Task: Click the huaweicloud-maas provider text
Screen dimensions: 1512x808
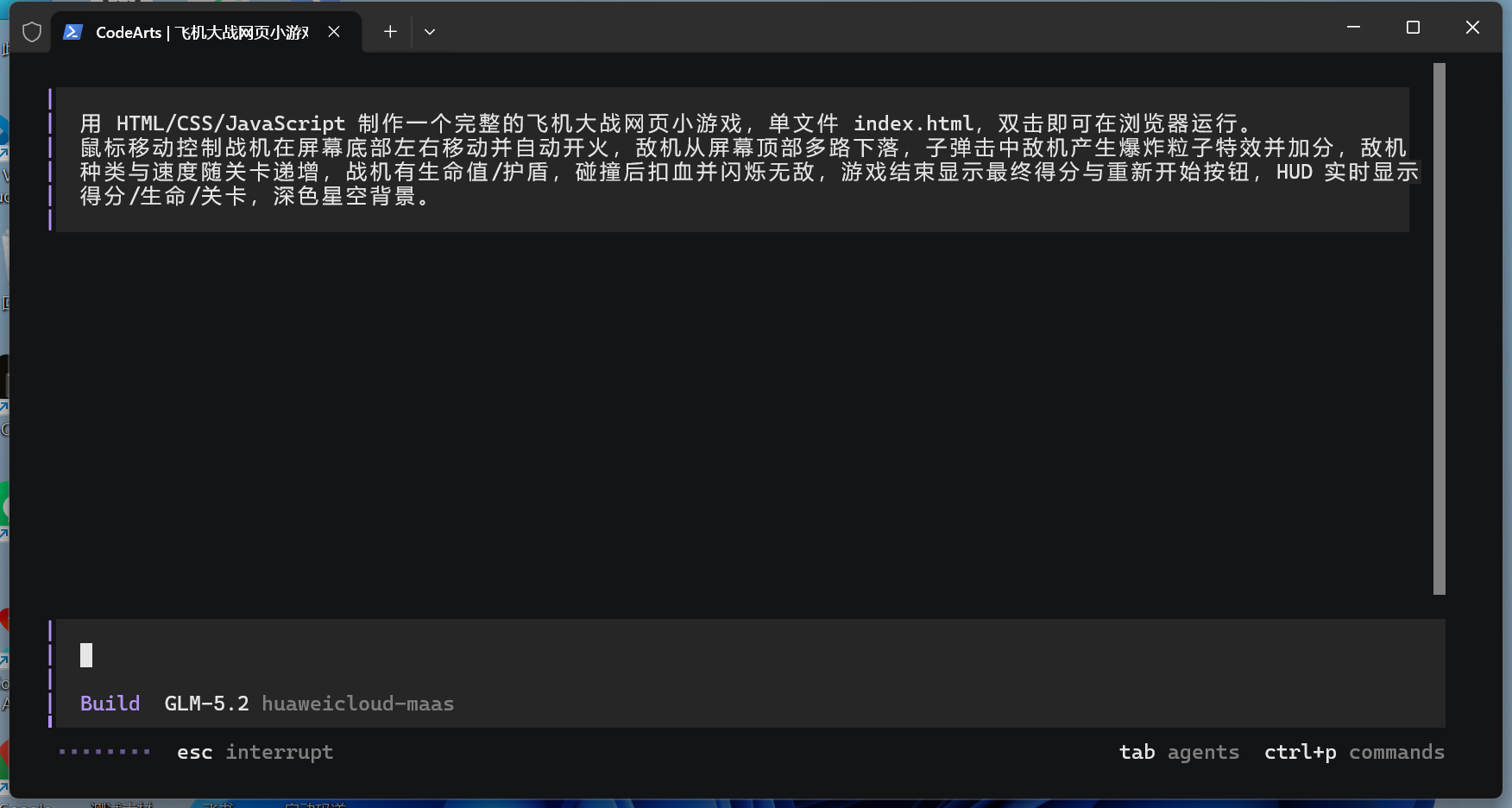Action: point(358,704)
